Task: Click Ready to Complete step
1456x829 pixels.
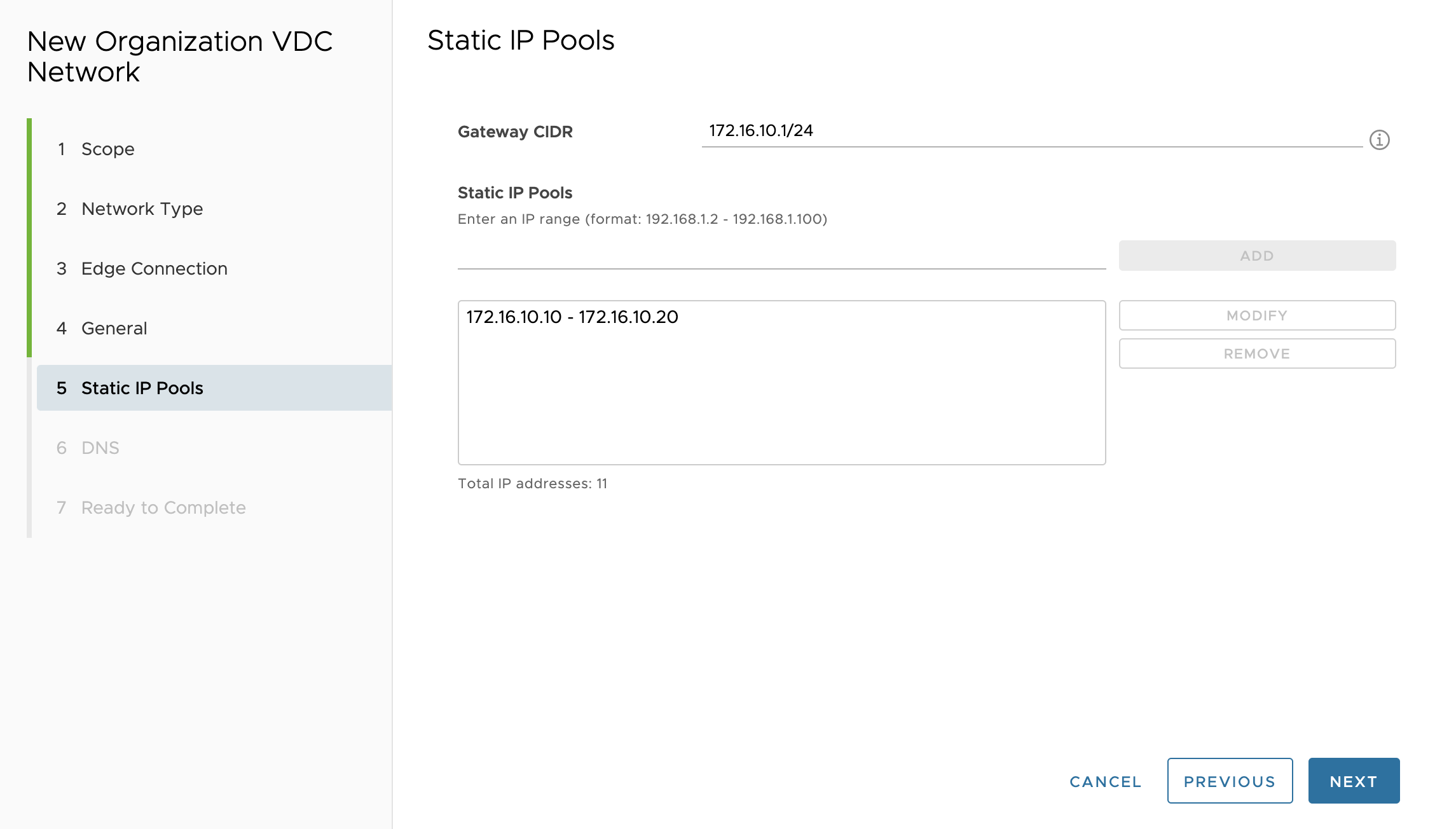Action: pos(163,507)
